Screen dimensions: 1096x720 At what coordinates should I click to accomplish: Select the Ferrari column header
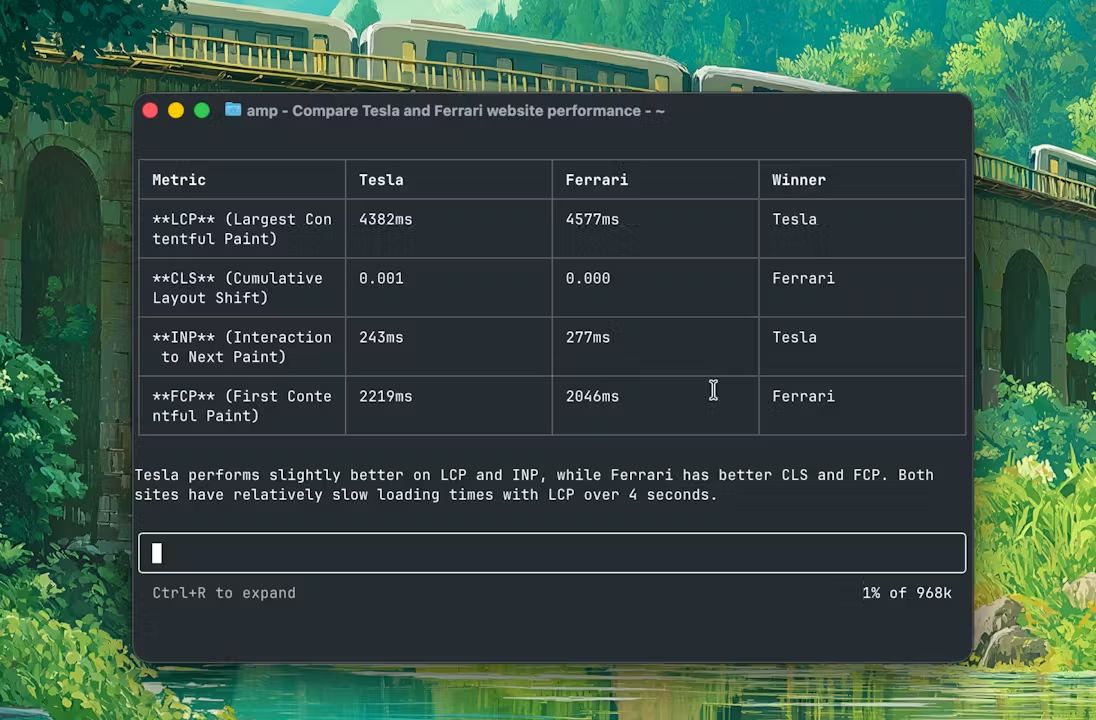click(596, 179)
